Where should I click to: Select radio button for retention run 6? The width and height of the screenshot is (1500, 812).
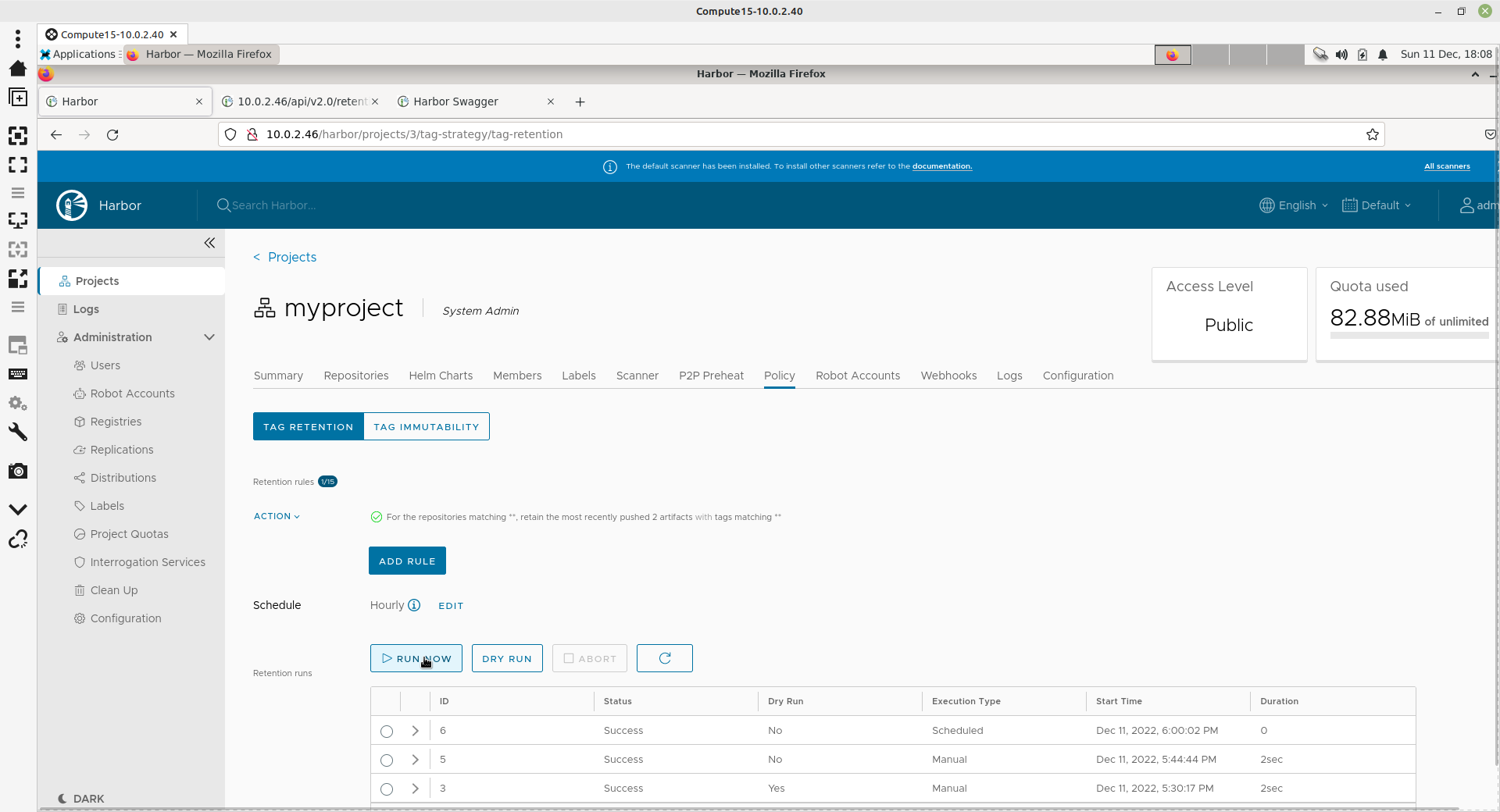click(x=387, y=732)
